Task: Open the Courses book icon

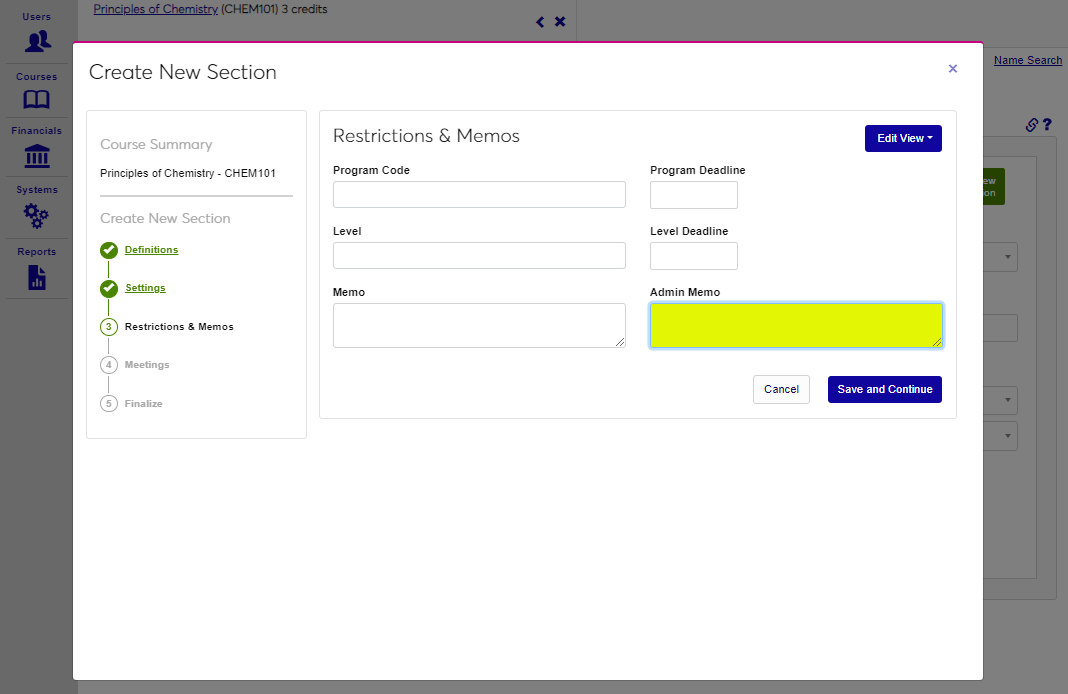Action: pyautogui.click(x=37, y=100)
